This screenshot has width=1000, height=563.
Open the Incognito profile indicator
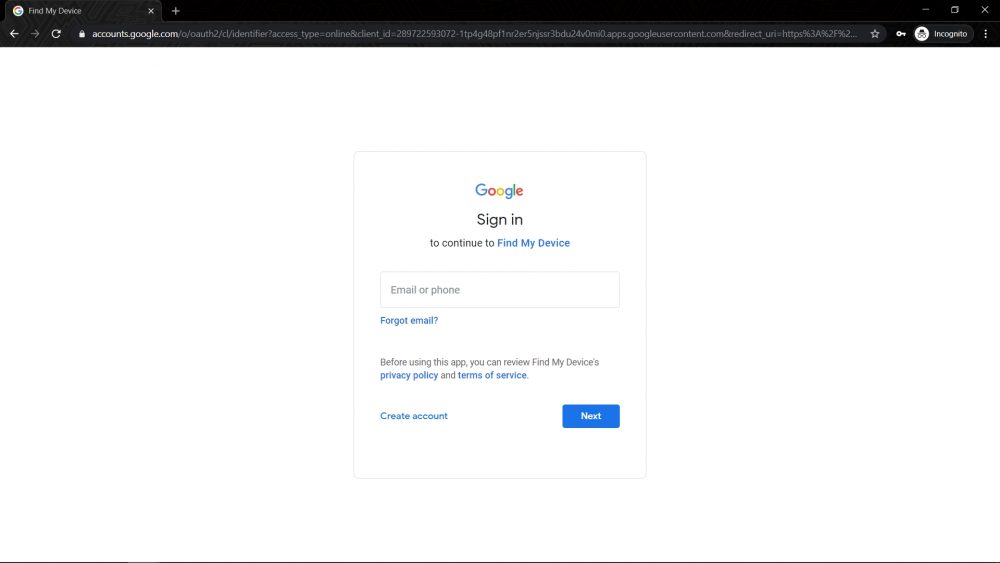(x=941, y=34)
